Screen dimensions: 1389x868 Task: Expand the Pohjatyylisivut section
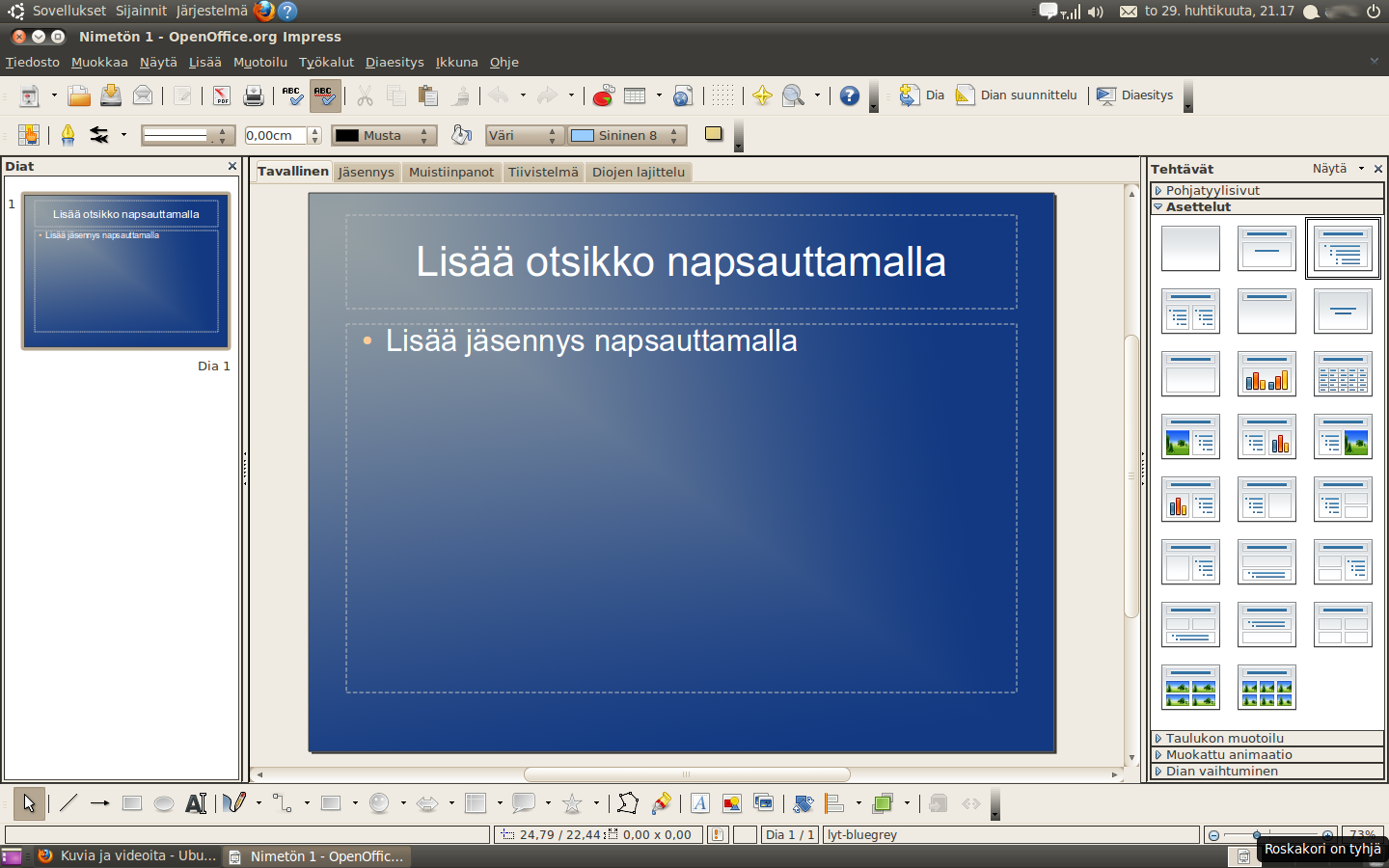click(x=1212, y=191)
